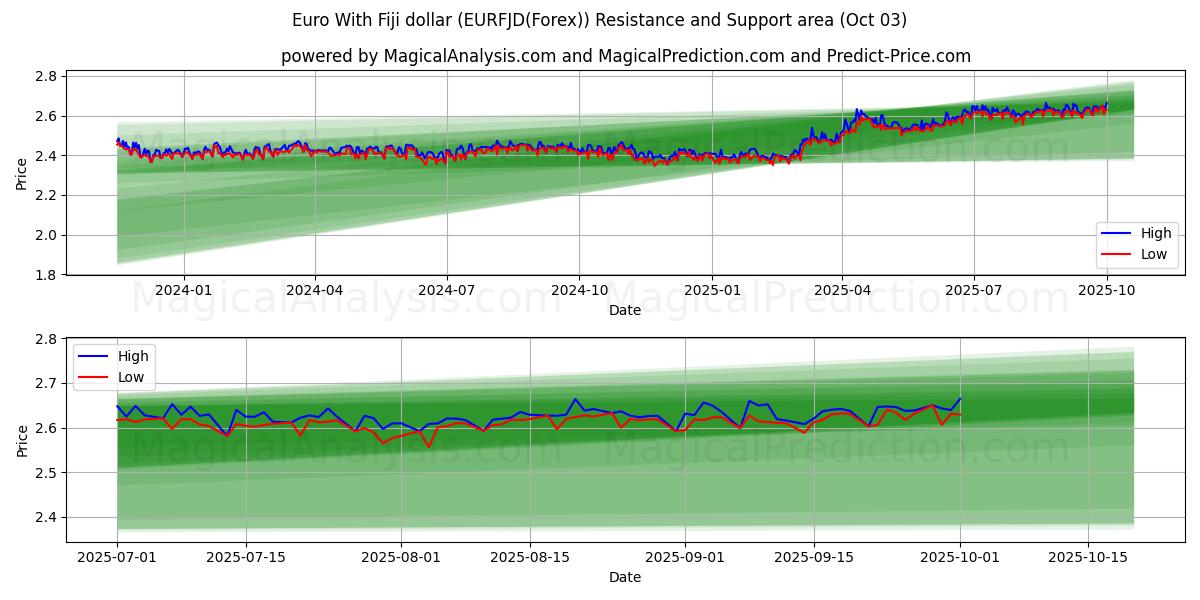This screenshot has height=600, width=1200.
Task: Click the 2025-10-01 date on bottom axis
Action: tap(960, 558)
